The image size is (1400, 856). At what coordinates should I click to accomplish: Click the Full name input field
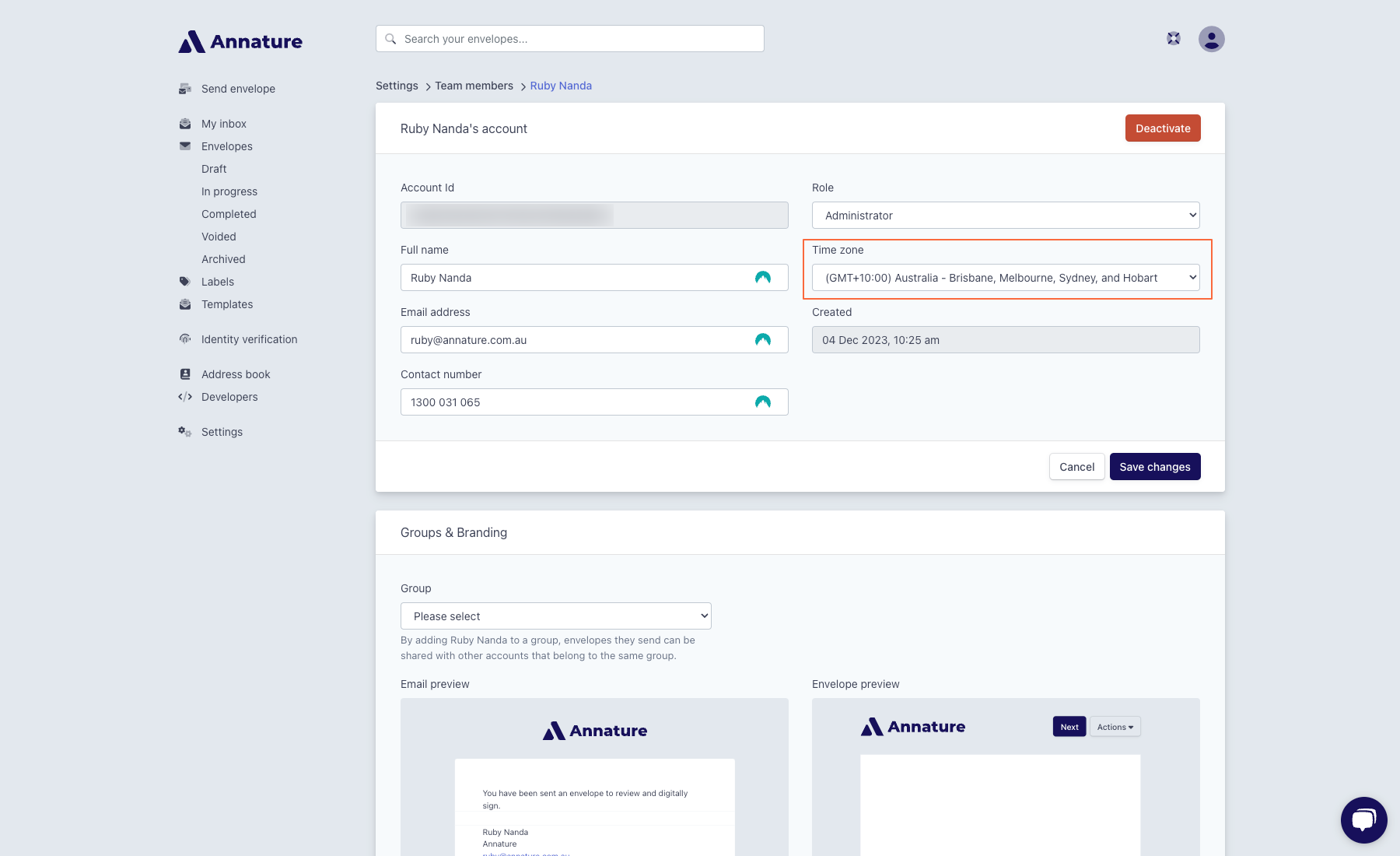tap(594, 278)
